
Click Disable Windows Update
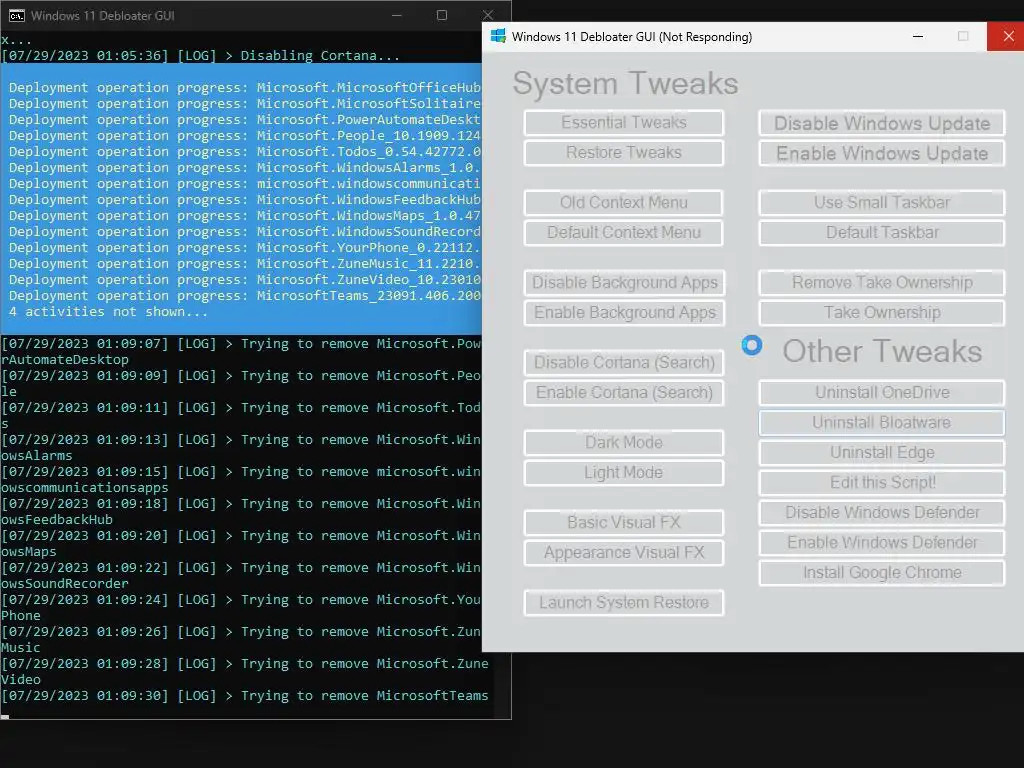pyautogui.click(x=882, y=123)
